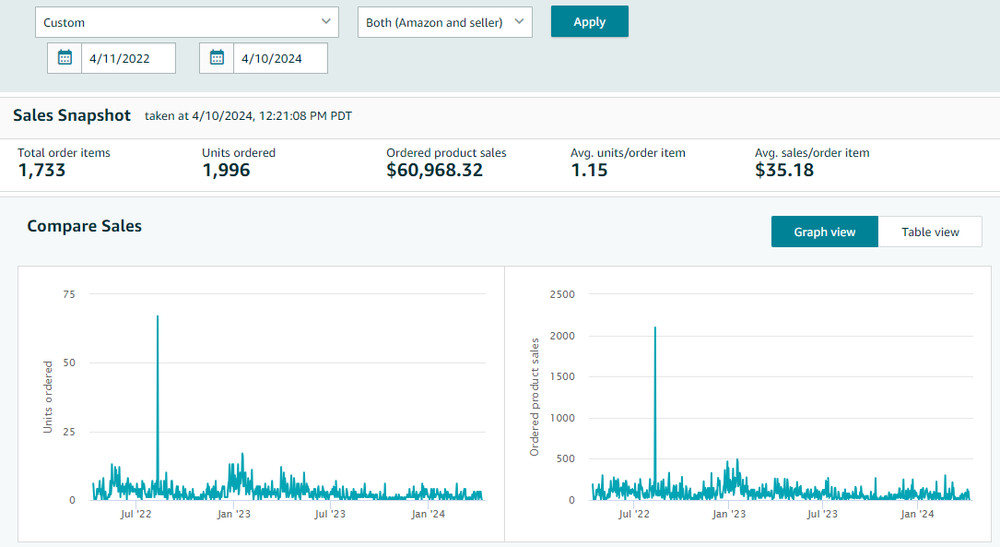
Task: Click the snapshot timestamp text 12:21:08 PM PDT
Action: [x=305, y=116]
